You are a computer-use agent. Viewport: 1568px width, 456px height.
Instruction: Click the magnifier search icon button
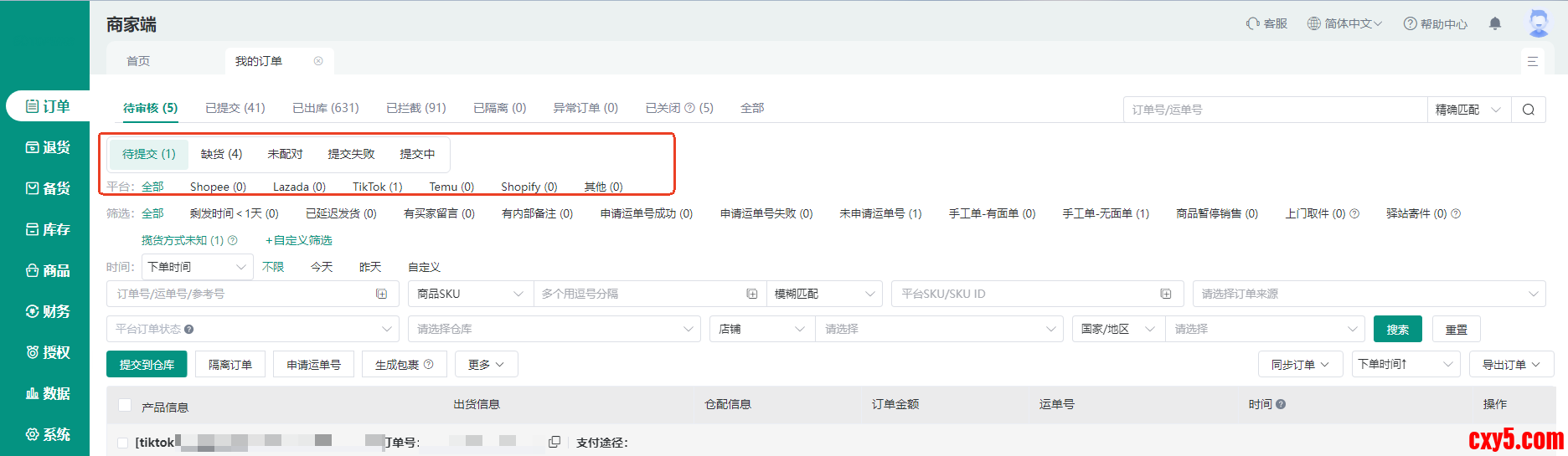1529,110
